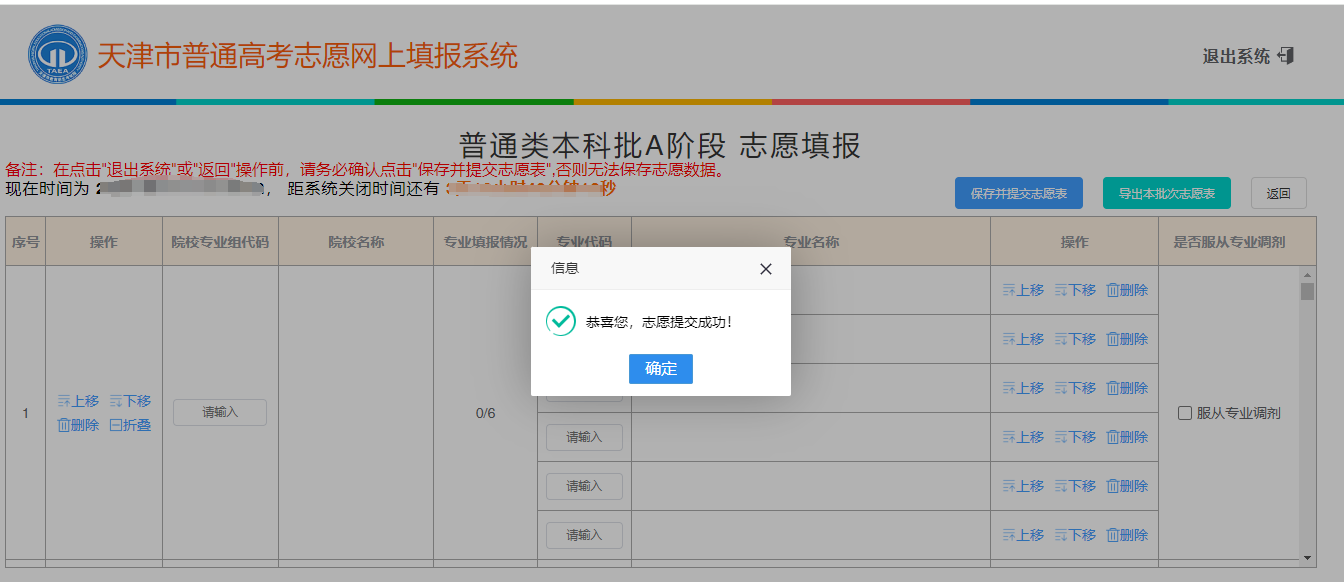Move the third major row up (上移)

click(x=1023, y=388)
